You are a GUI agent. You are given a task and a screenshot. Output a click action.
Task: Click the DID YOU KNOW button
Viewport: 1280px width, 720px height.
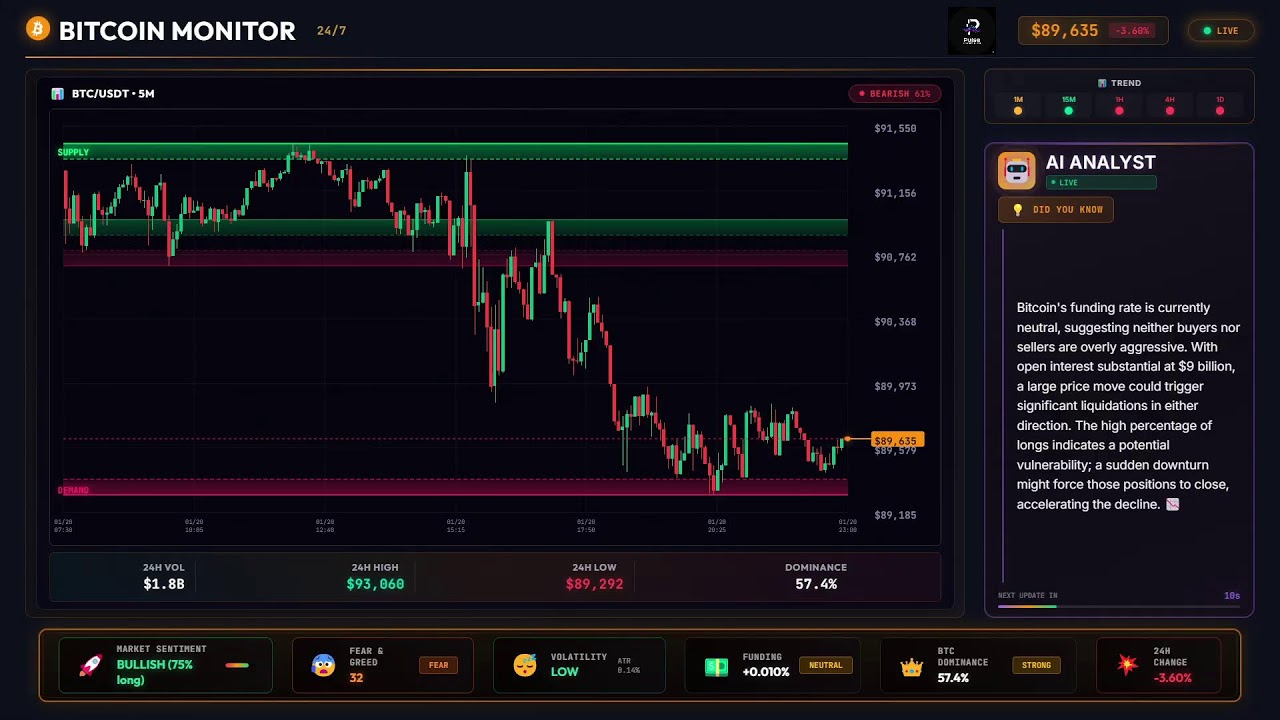[x=1056, y=210]
